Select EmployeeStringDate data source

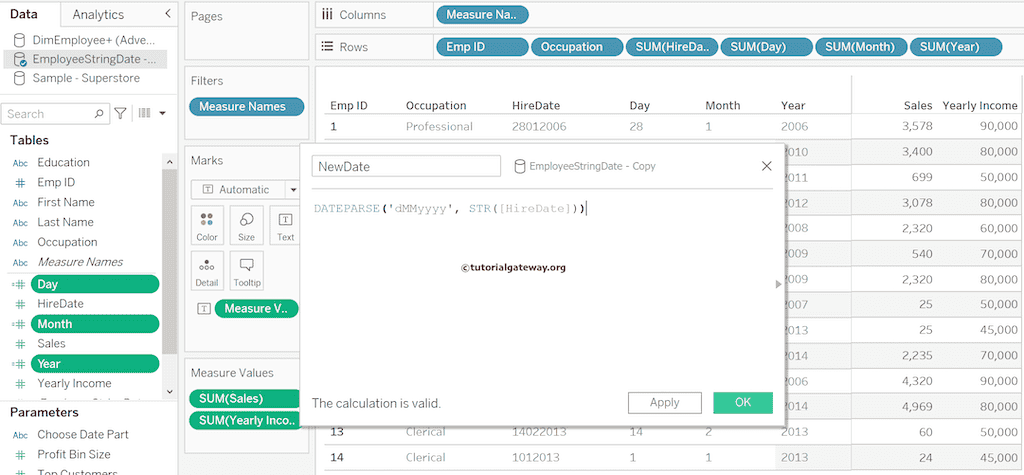85,59
